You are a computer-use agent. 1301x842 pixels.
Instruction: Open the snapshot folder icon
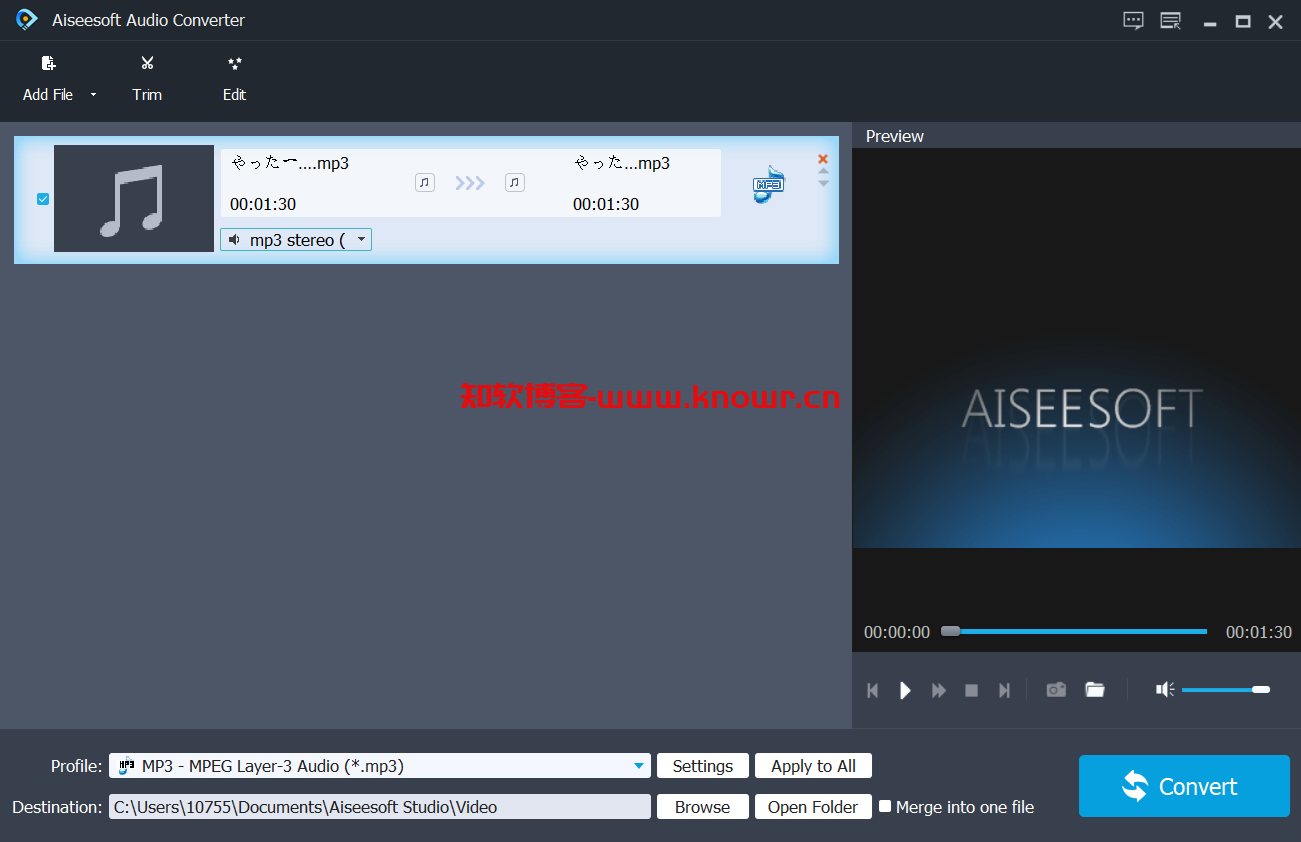[x=1095, y=690]
